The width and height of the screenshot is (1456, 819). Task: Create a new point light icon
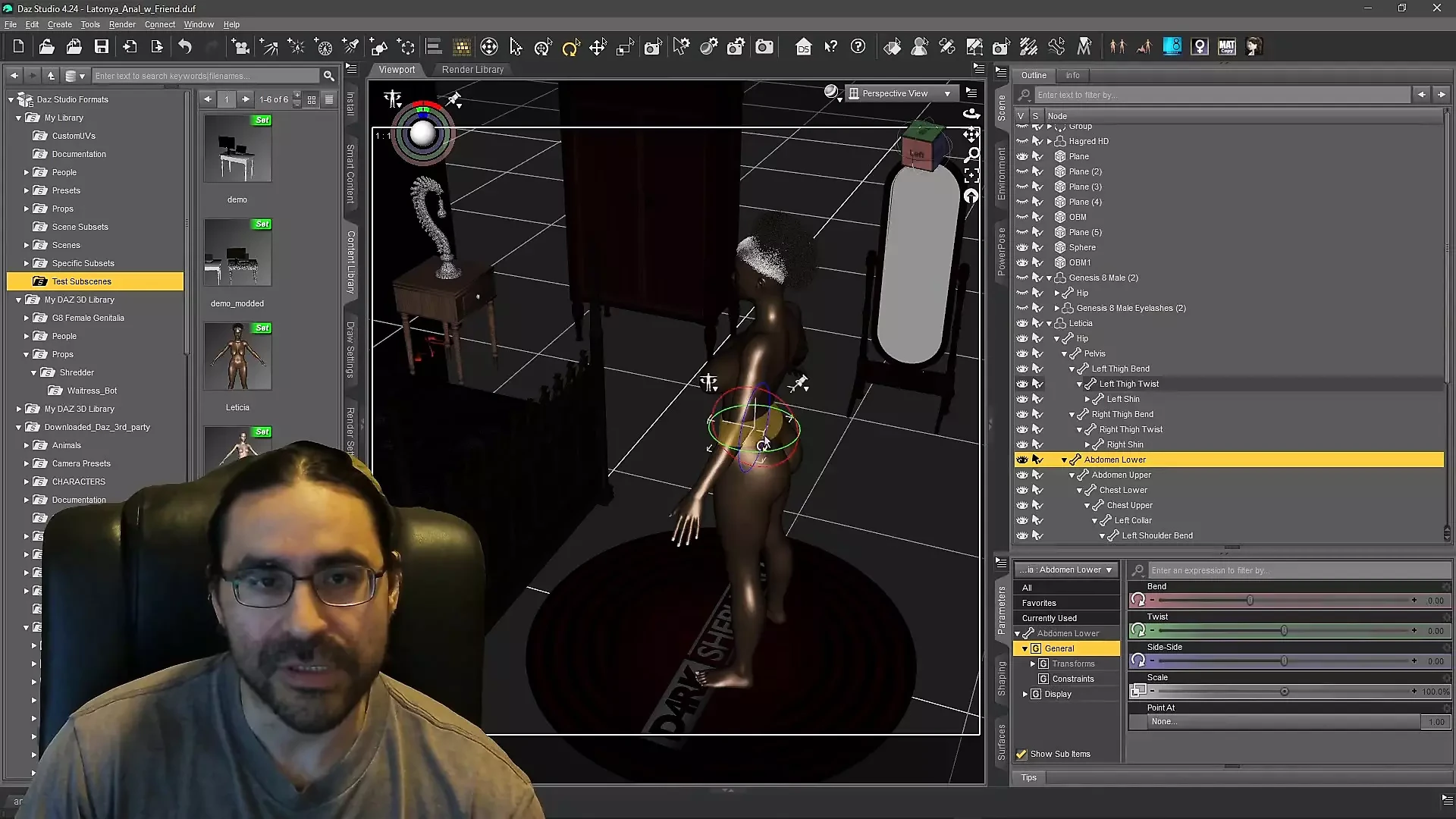click(x=297, y=47)
